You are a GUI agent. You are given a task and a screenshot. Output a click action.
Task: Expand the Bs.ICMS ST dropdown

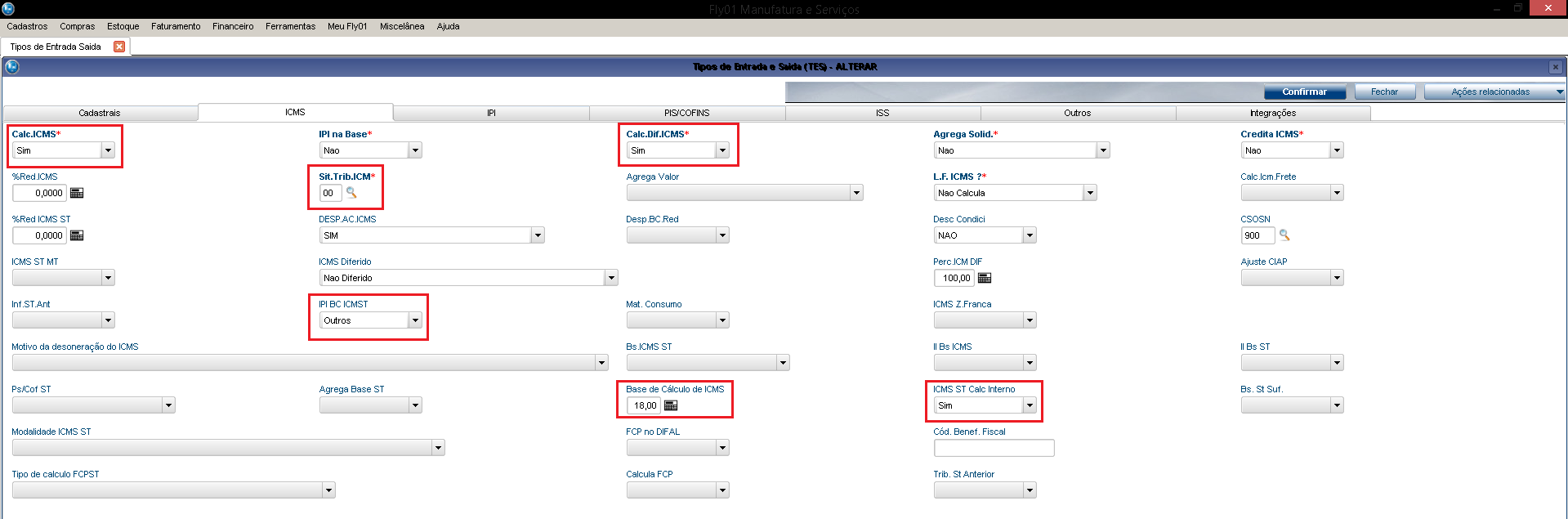click(783, 363)
